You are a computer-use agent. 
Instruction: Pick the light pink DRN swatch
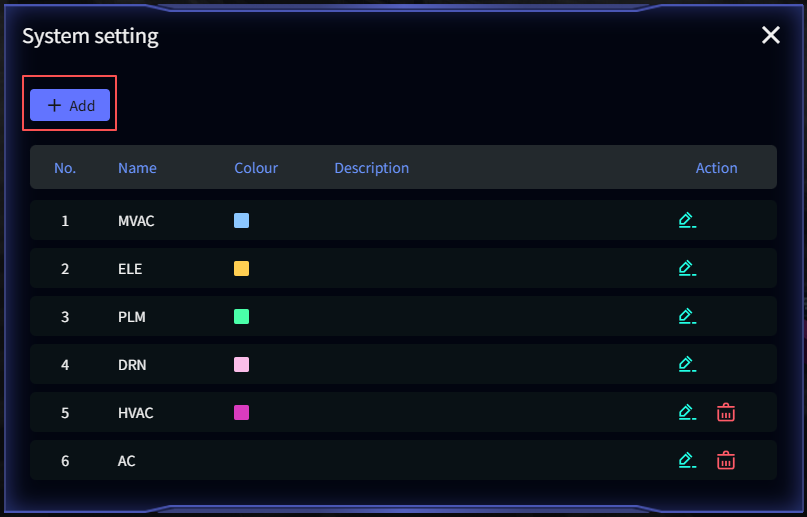pos(241,364)
